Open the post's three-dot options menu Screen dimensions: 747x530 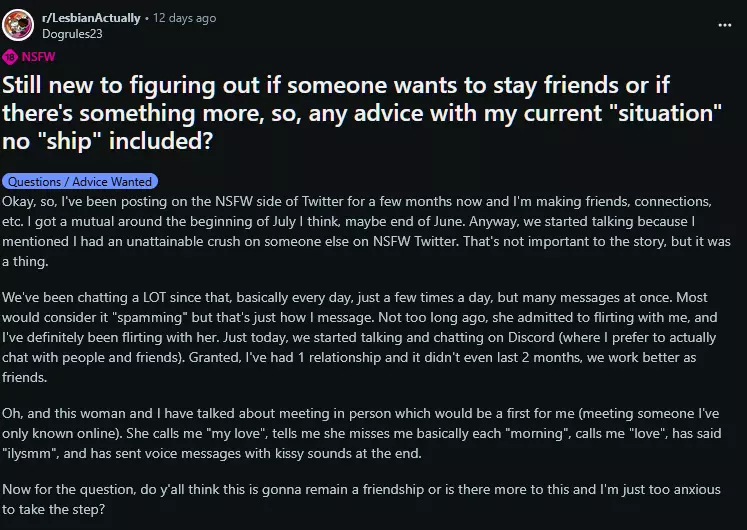(x=725, y=25)
